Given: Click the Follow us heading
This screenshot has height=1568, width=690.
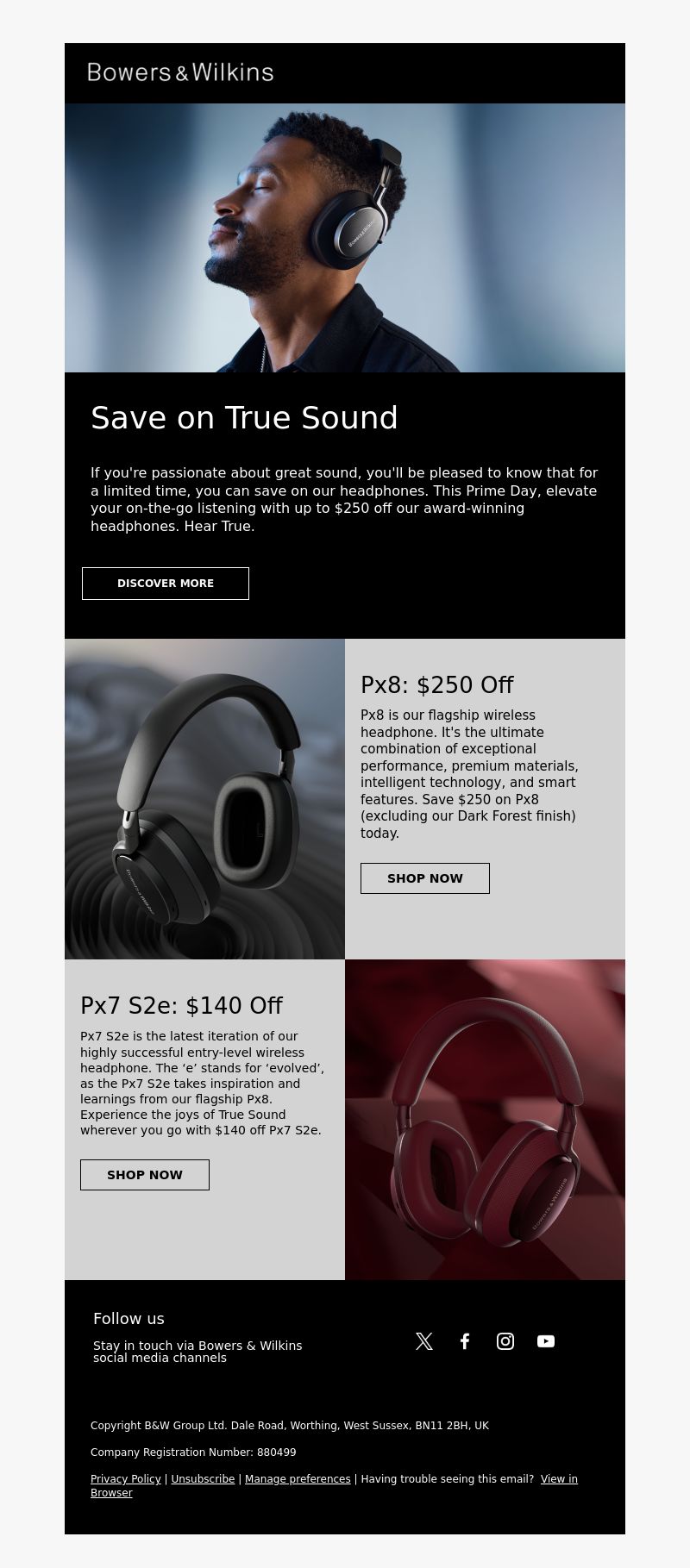Looking at the screenshot, I should (x=129, y=1319).
